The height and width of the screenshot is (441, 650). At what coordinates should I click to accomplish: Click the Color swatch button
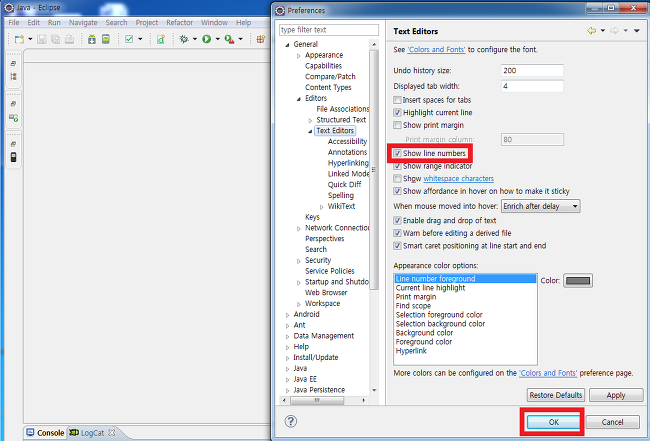point(578,281)
